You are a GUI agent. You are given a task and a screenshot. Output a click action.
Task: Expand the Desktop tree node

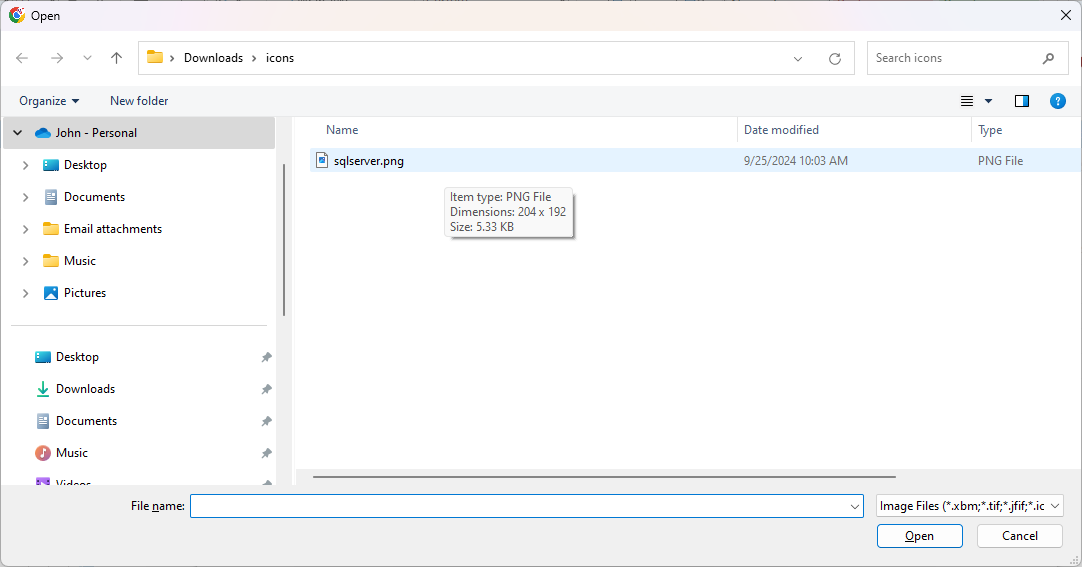pos(25,165)
